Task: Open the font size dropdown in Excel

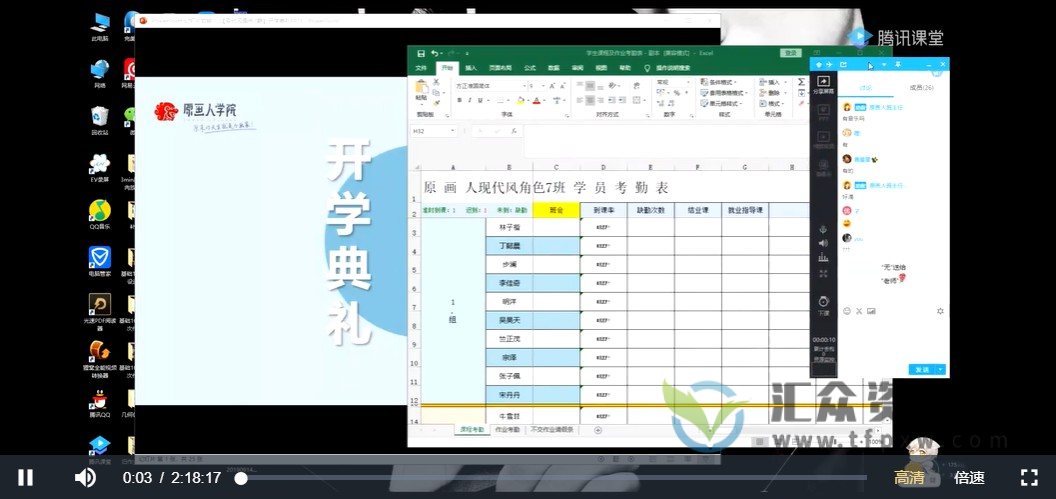Action: tap(543, 86)
